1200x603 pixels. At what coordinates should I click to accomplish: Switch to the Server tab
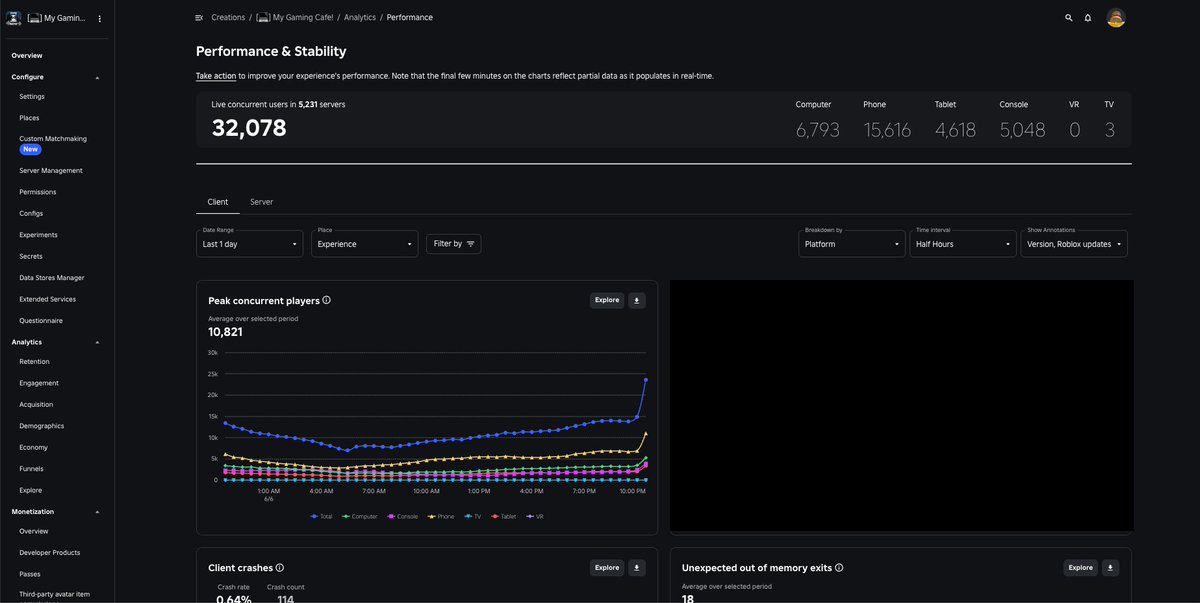coord(261,202)
